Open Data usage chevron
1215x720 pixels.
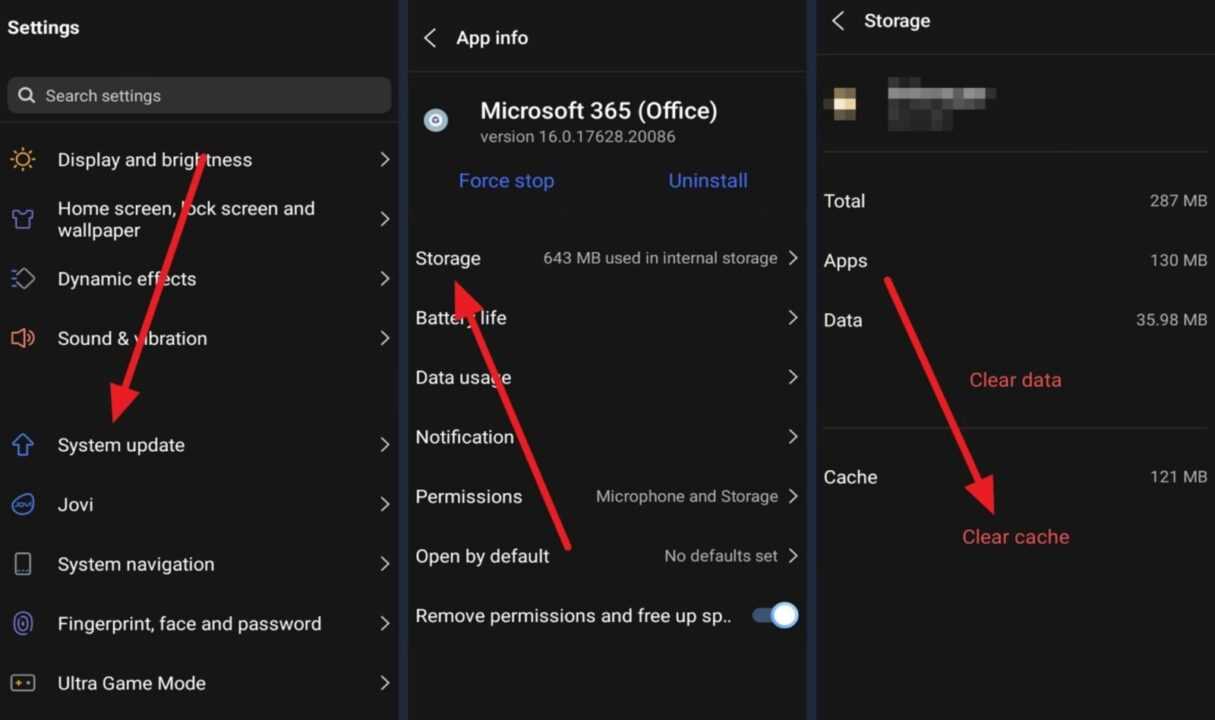(793, 377)
